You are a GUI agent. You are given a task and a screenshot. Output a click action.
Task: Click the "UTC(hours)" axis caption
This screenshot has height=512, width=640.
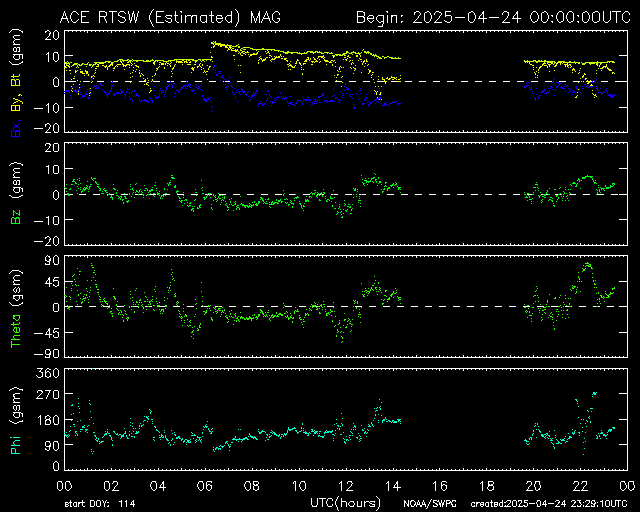pos(345,503)
